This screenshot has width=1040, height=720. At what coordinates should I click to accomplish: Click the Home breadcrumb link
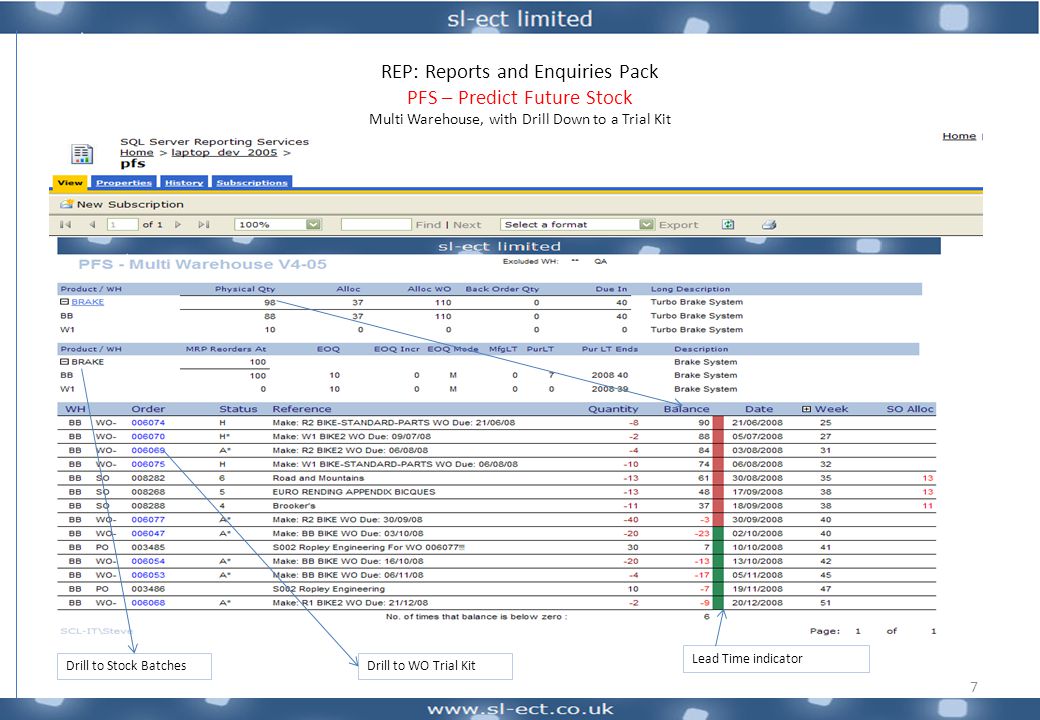(137, 152)
